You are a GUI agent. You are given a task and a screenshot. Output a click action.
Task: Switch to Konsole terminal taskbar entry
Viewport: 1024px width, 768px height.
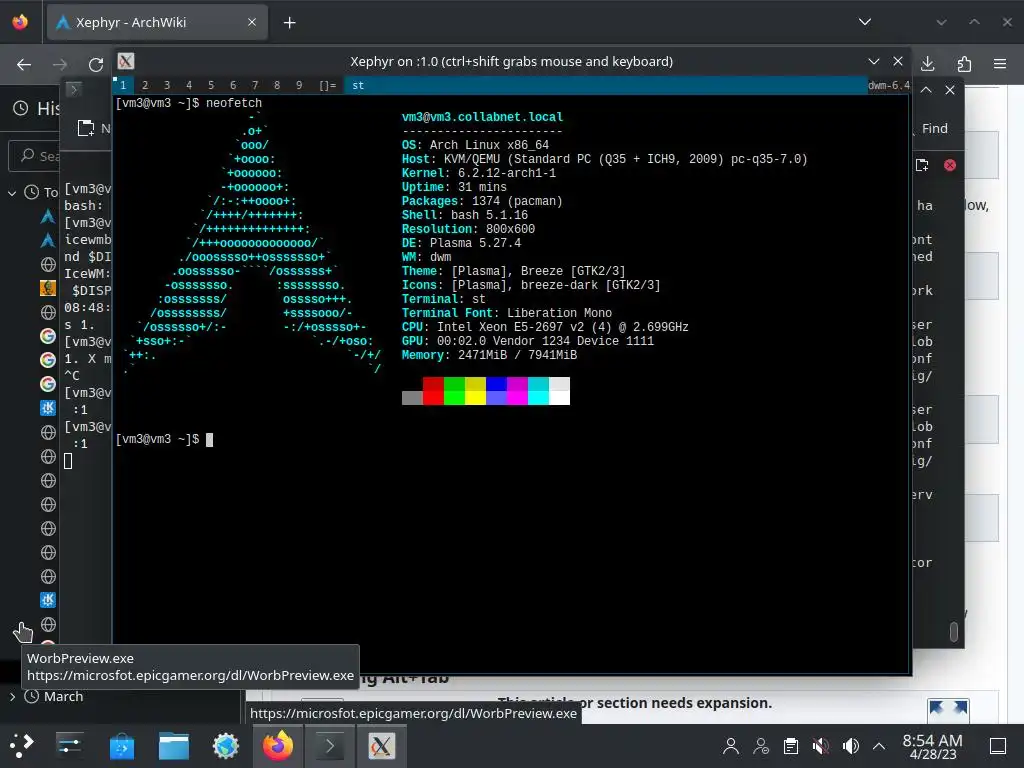[x=330, y=746]
